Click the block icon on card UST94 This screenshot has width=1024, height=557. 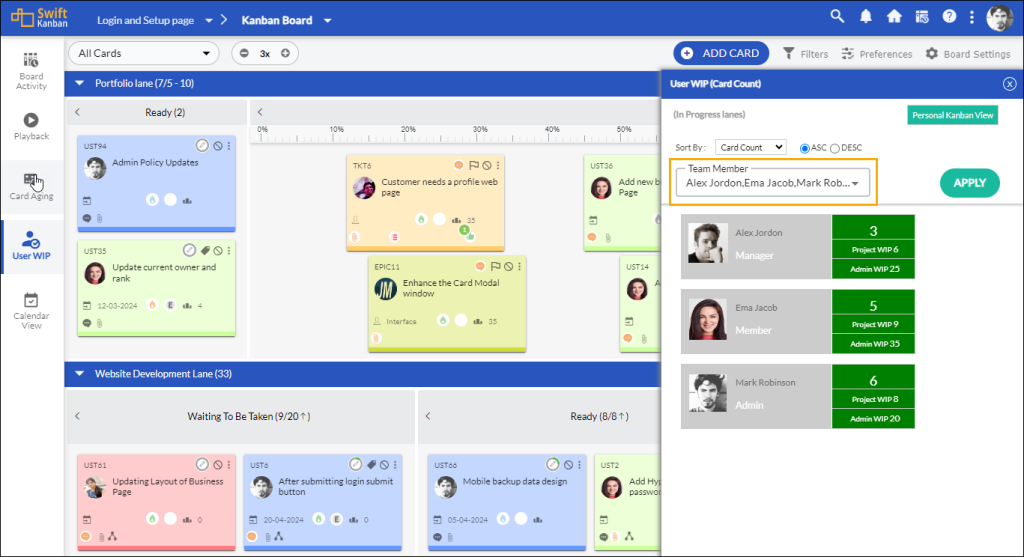[x=217, y=146]
